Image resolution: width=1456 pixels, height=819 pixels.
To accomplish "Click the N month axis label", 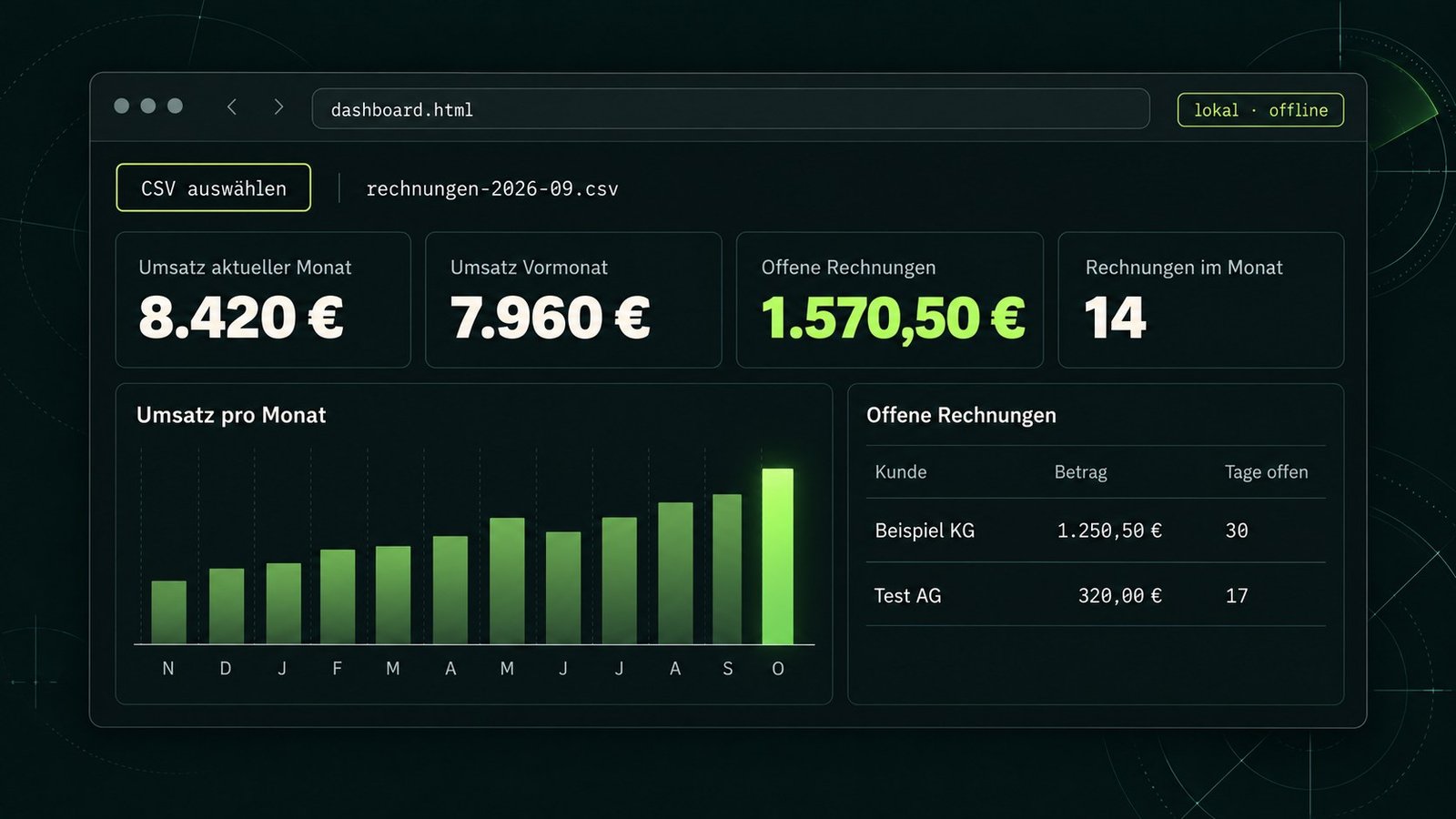I will coord(168,669).
